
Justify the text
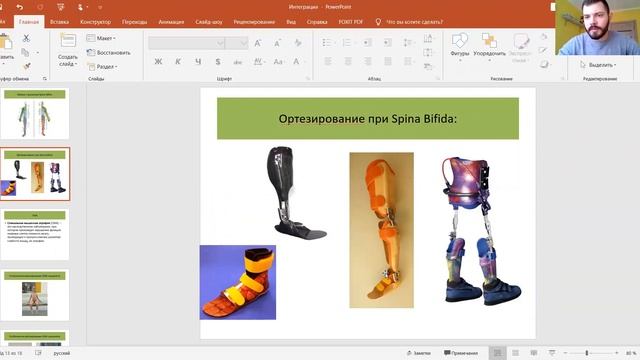[388, 62]
